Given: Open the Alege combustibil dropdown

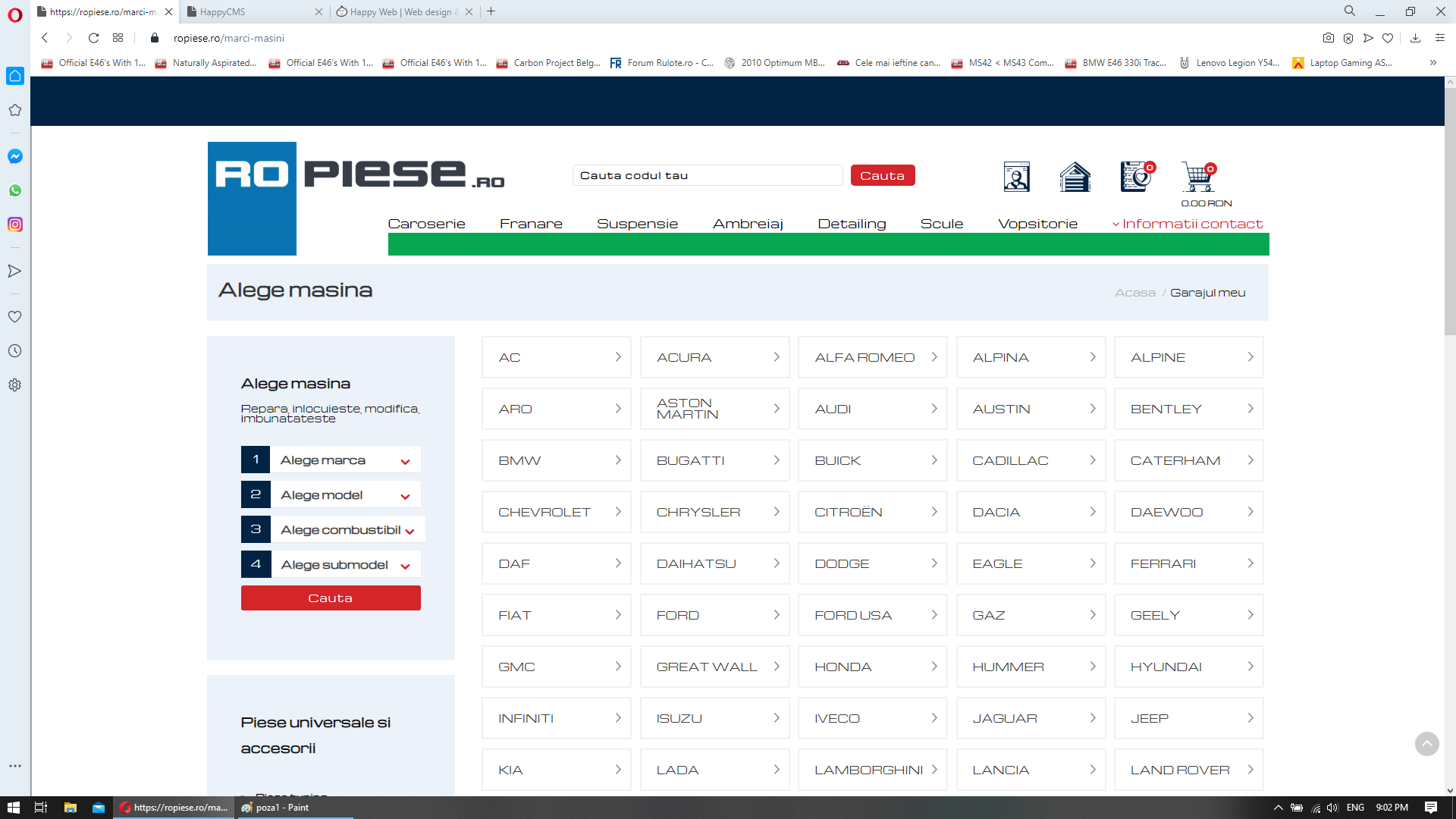Looking at the screenshot, I should coord(333,530).
